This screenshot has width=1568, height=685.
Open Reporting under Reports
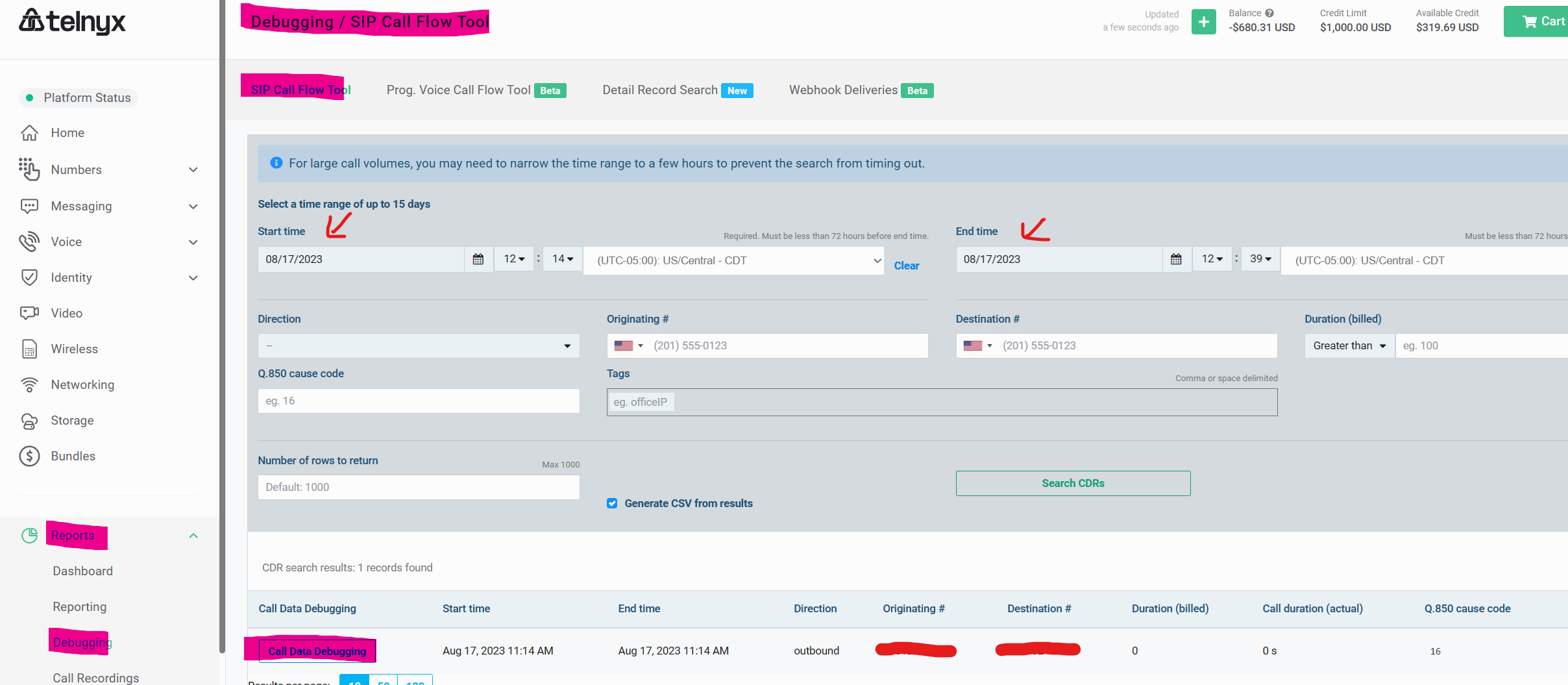79,607
